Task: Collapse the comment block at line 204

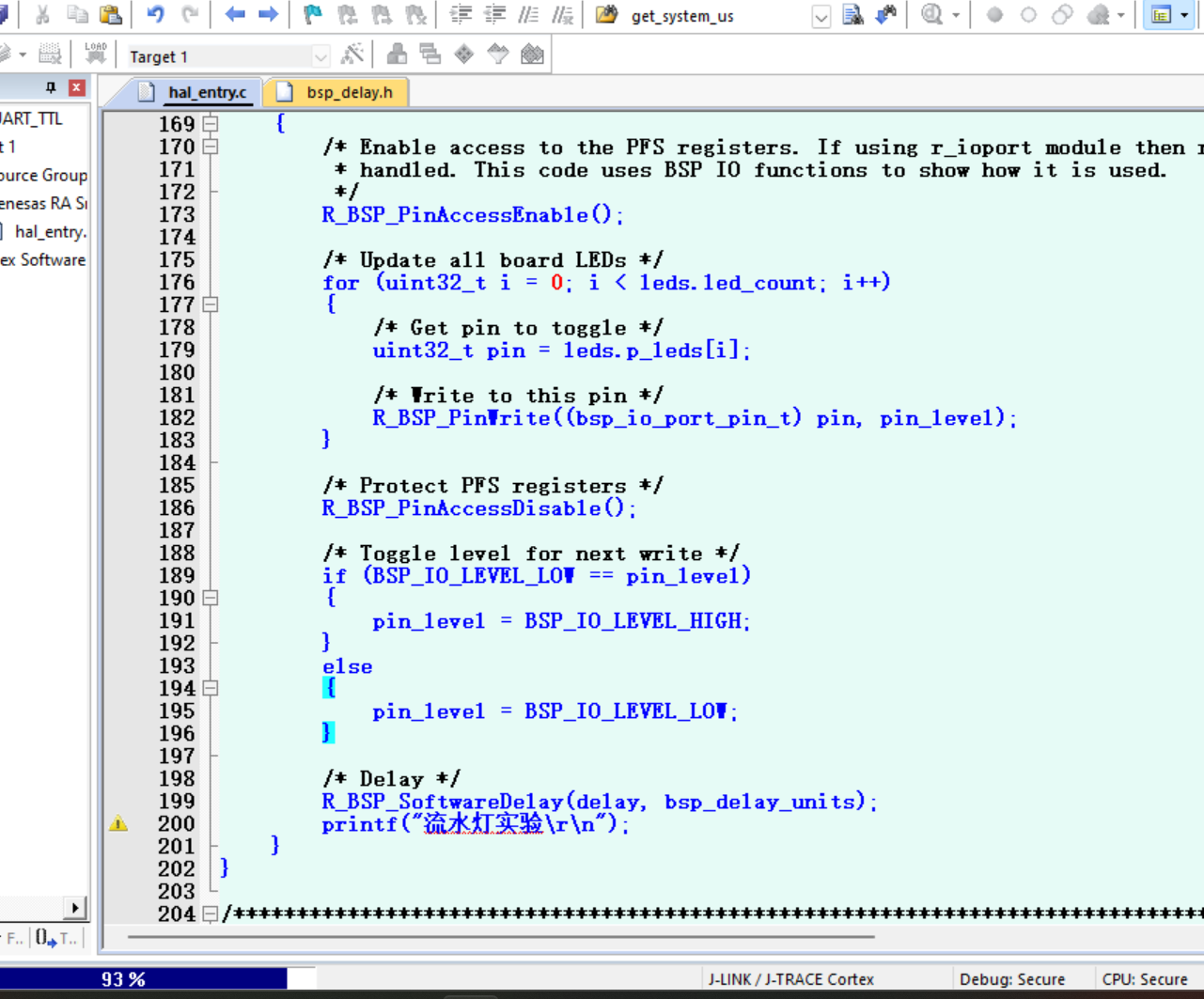Action: tap(211, 913)
